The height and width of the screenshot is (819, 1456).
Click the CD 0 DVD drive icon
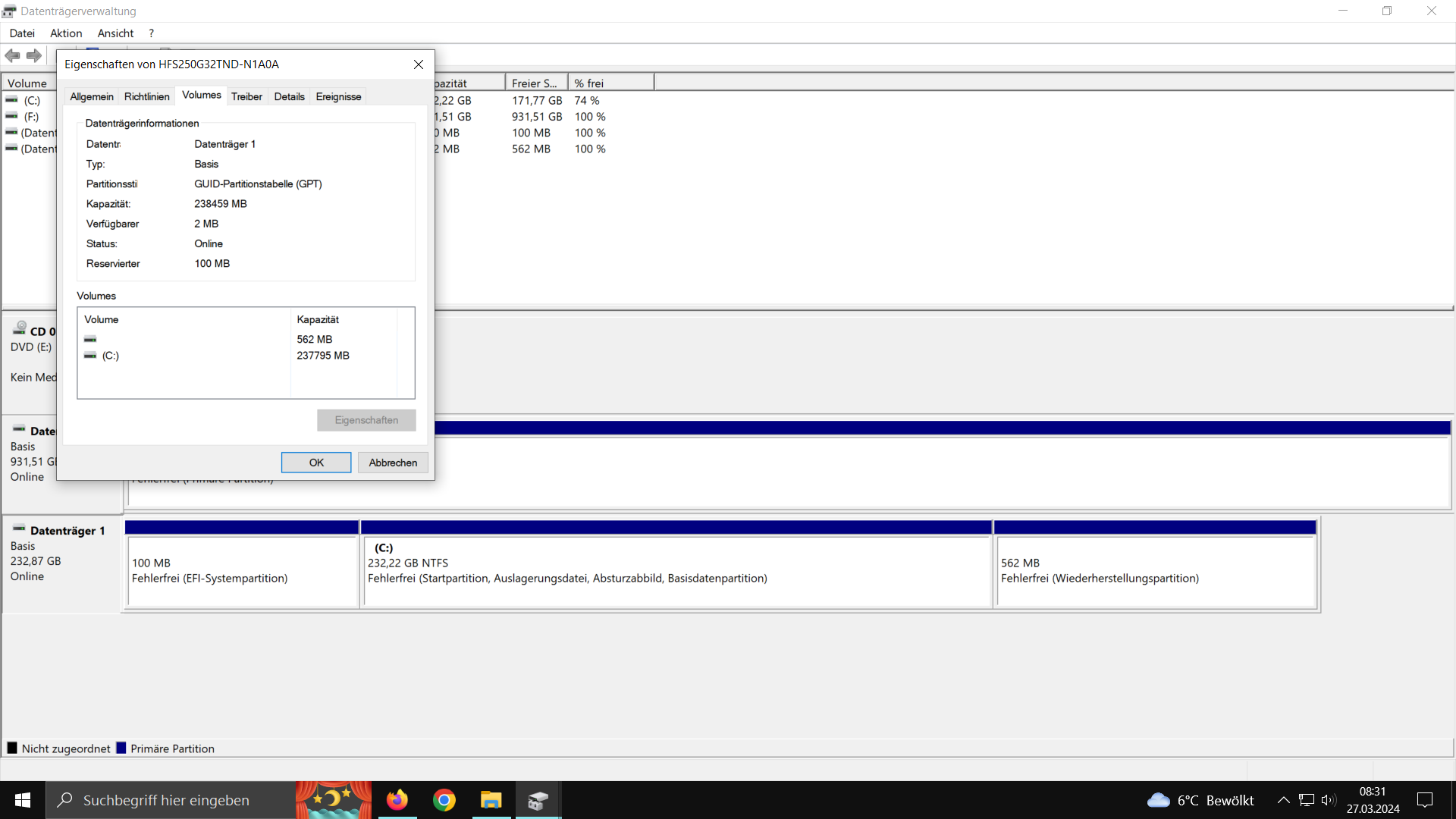point(20,328)
